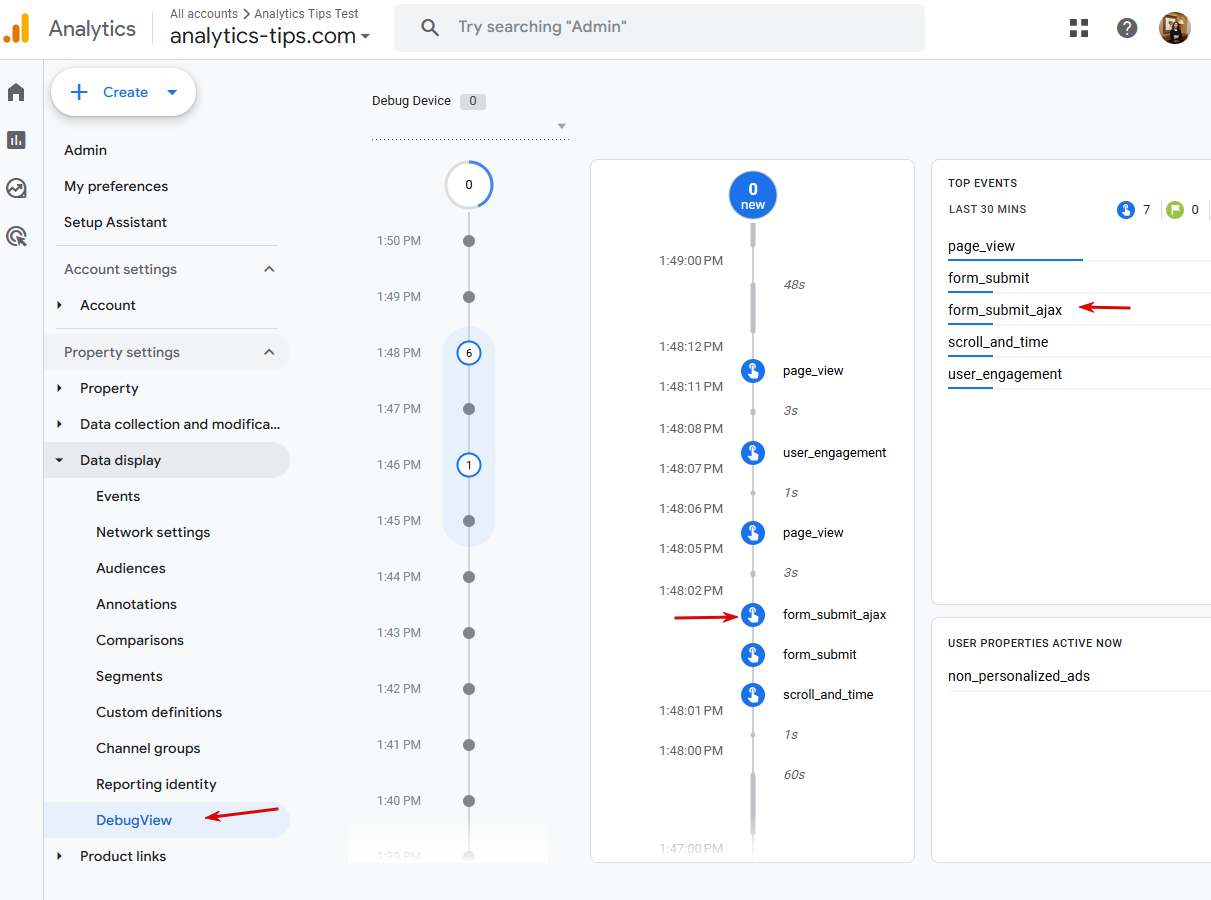
Task: Open the user profile avatar
Action: [x=1175, y=28]
